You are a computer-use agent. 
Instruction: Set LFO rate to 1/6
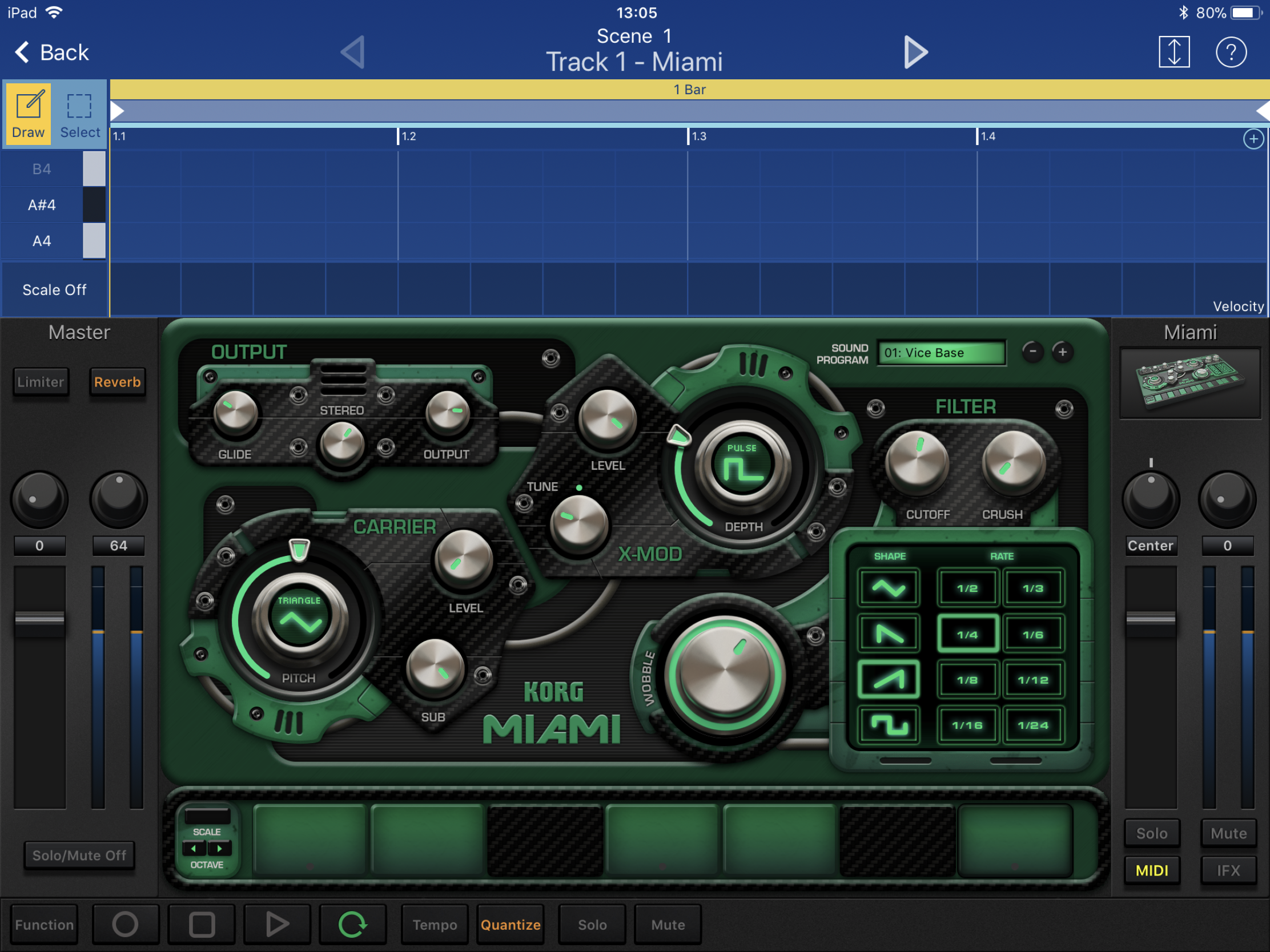click(x=1034, y=634)
